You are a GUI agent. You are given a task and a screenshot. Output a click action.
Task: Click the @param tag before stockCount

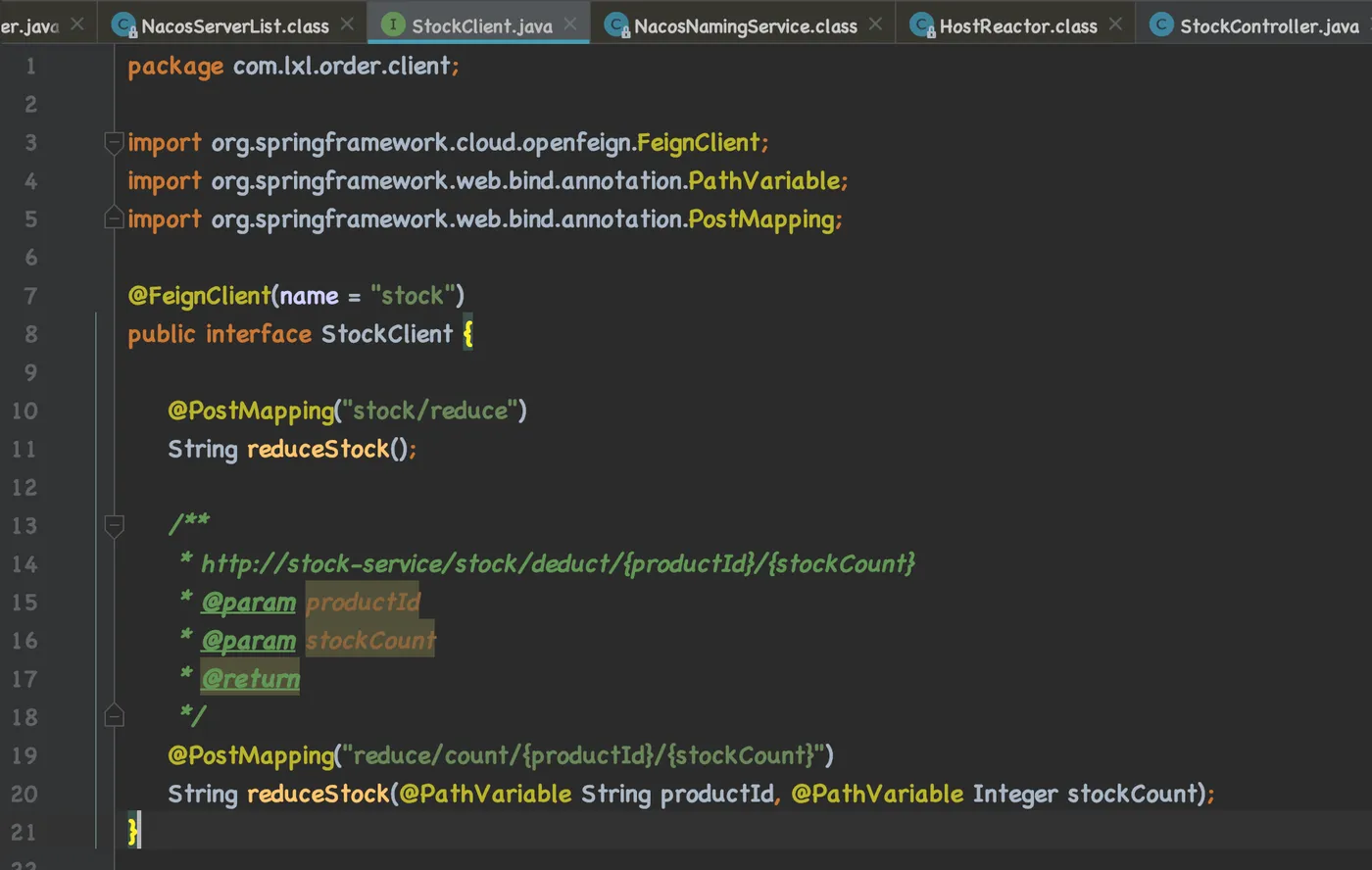248,641
